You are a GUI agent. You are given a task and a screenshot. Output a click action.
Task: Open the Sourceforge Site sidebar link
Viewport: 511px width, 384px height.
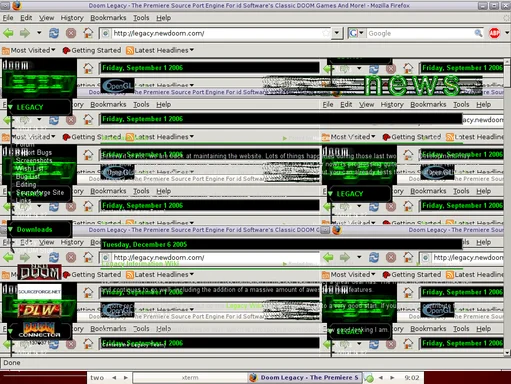coord(40,192)
